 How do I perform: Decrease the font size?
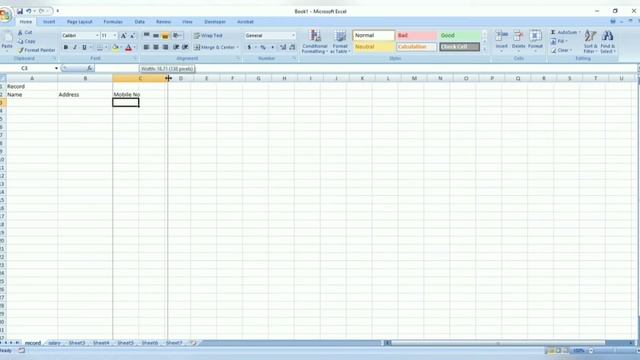pyautogui.click(x=133, y=36)
